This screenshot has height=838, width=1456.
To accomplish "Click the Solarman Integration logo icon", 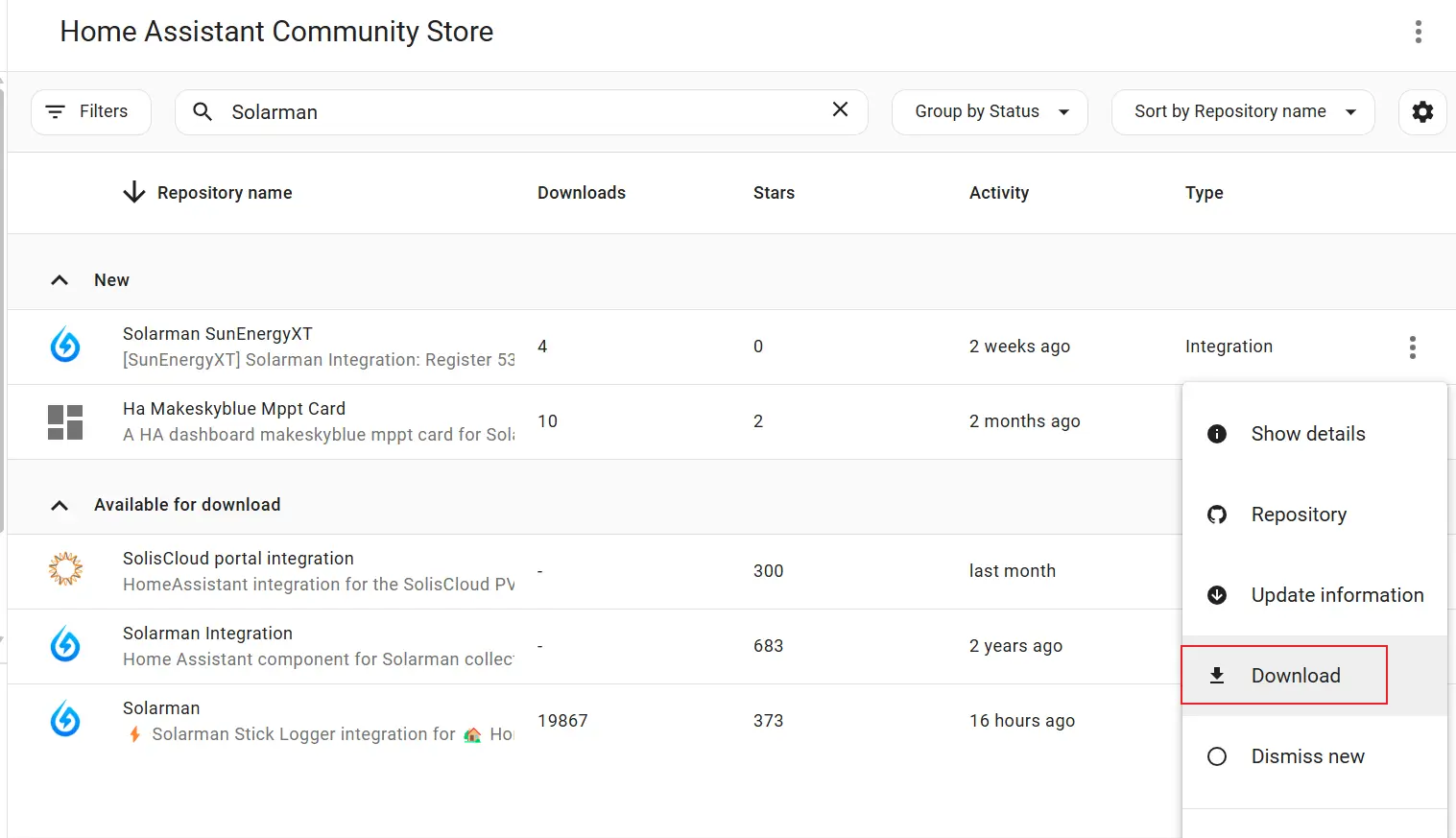I will coord(65,645).
